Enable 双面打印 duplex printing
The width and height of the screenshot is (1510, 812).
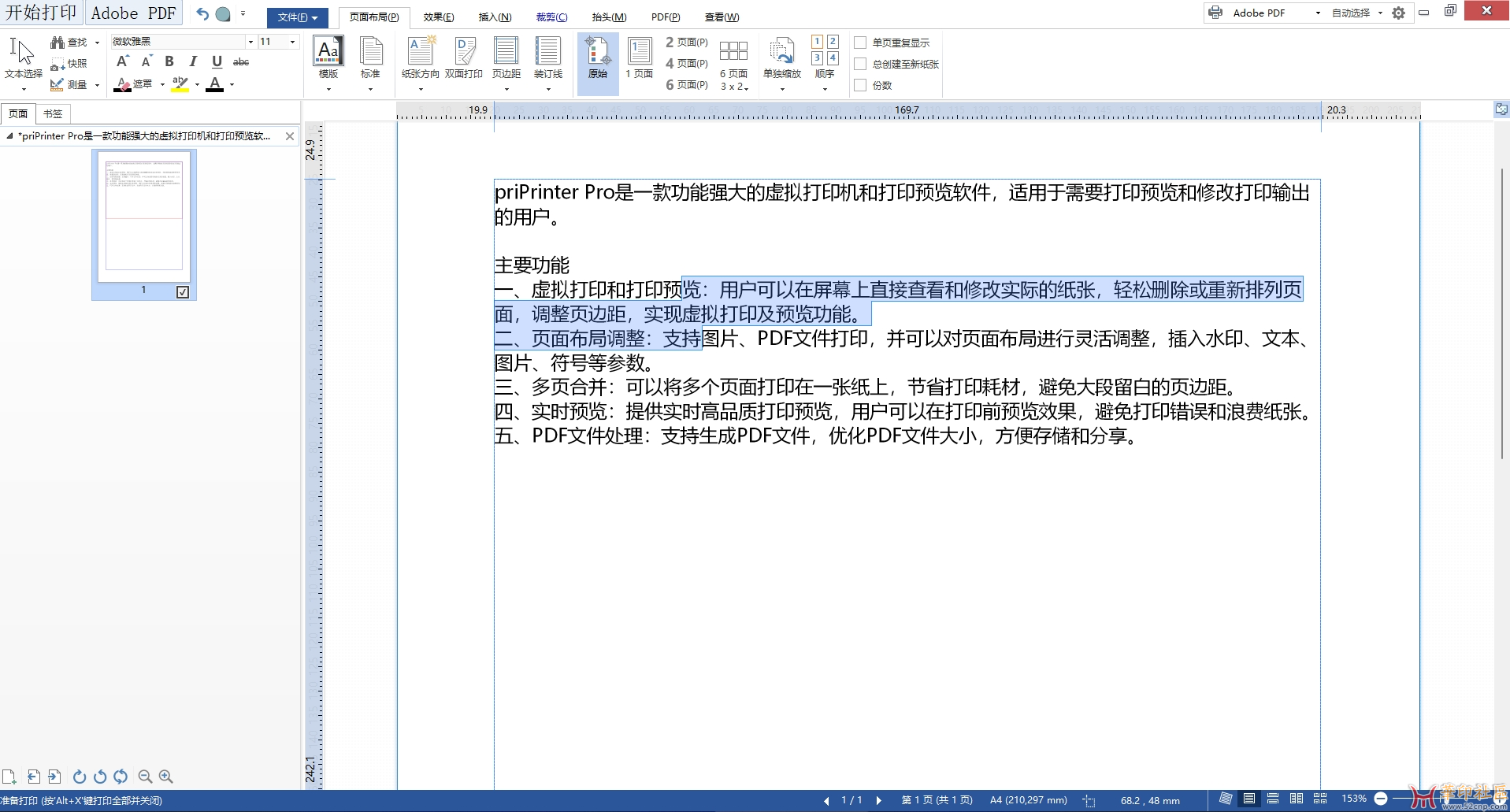click(x=463, y=58)
